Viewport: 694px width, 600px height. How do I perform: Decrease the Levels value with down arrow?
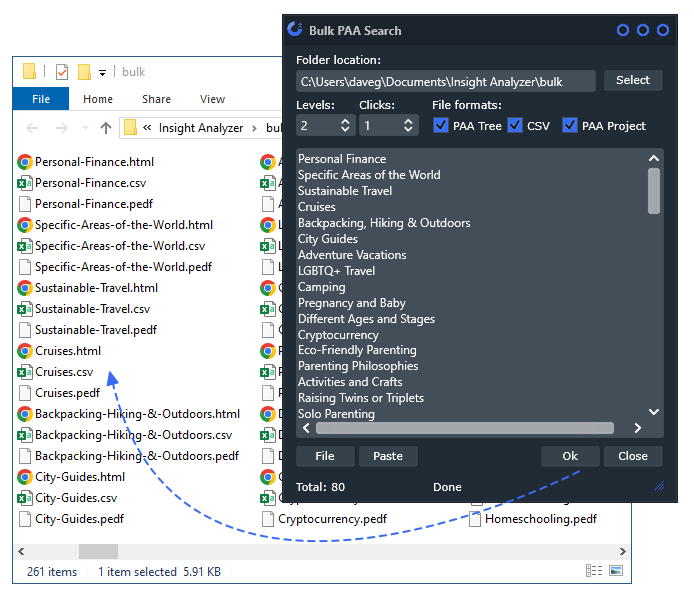pyautogui.click(x=345, y=130)
